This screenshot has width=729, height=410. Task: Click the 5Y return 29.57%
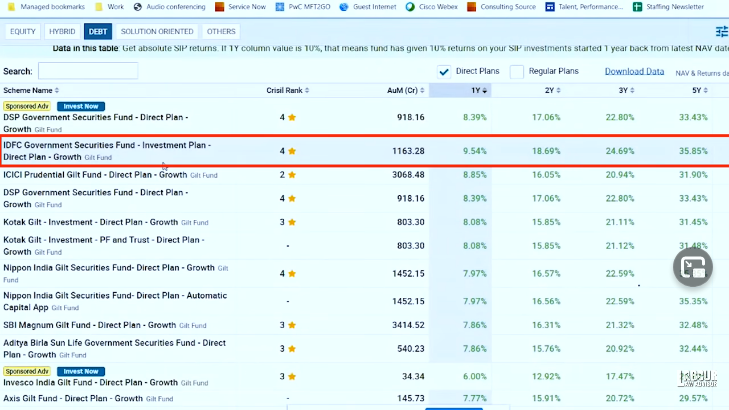point(693,398)
